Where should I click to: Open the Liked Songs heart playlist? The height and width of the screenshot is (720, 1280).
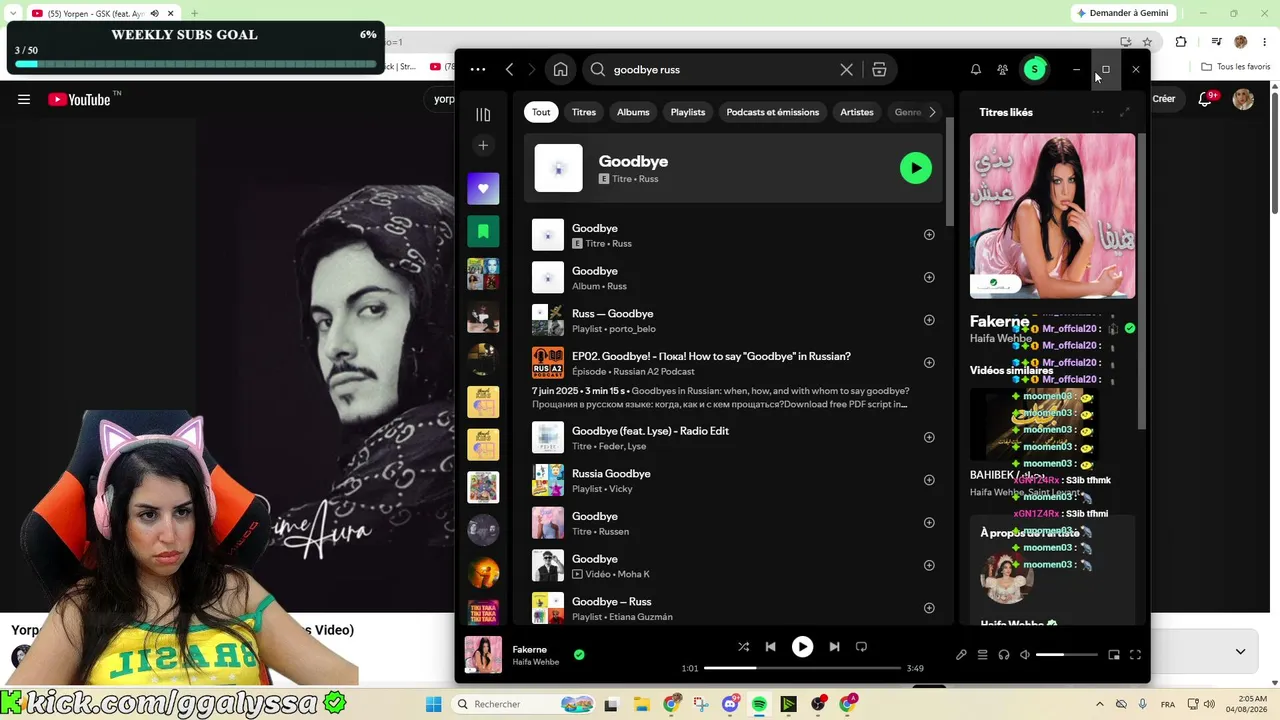tap(483, 188)
